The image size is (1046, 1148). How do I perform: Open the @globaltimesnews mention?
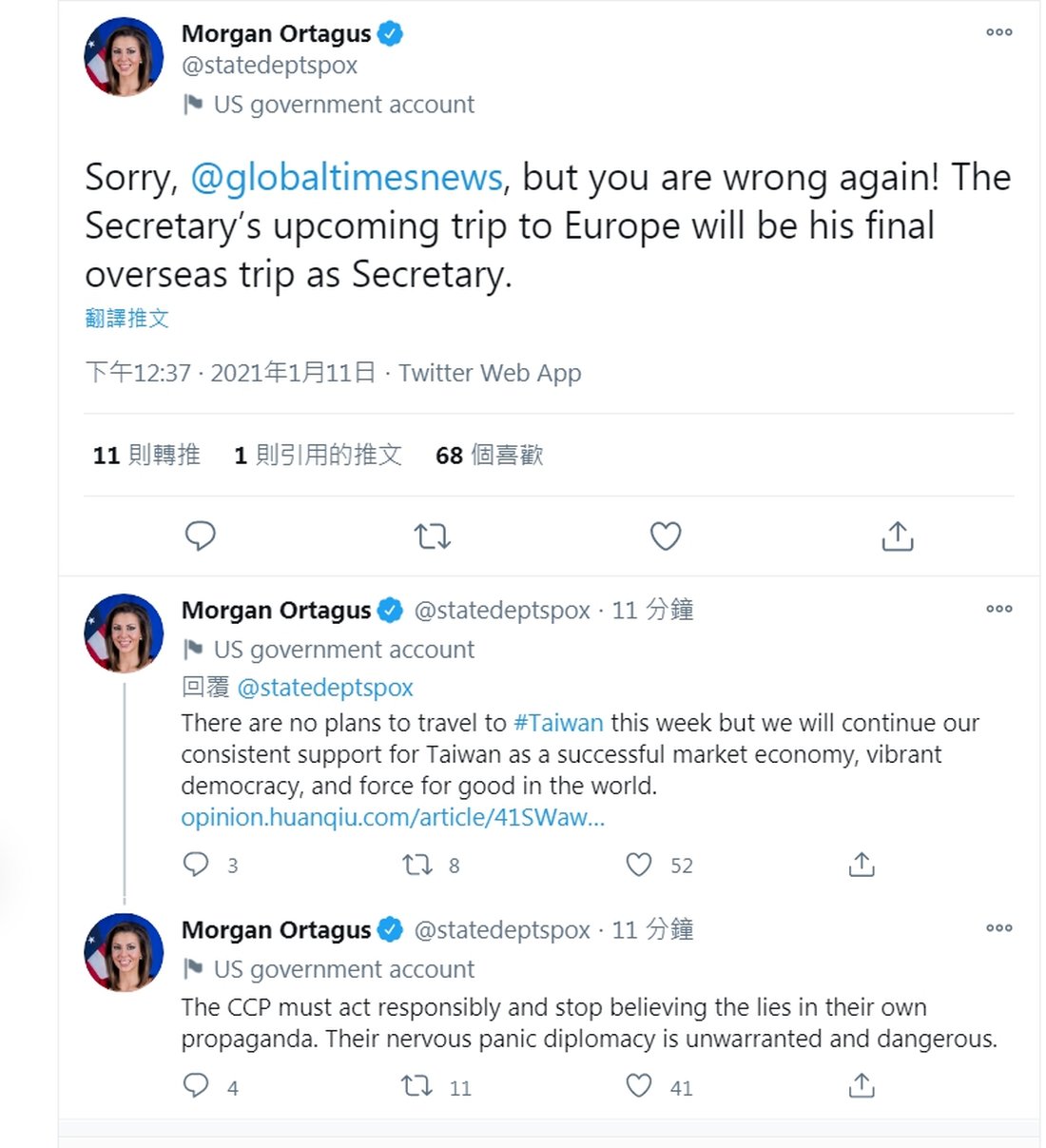click(346, 178)
